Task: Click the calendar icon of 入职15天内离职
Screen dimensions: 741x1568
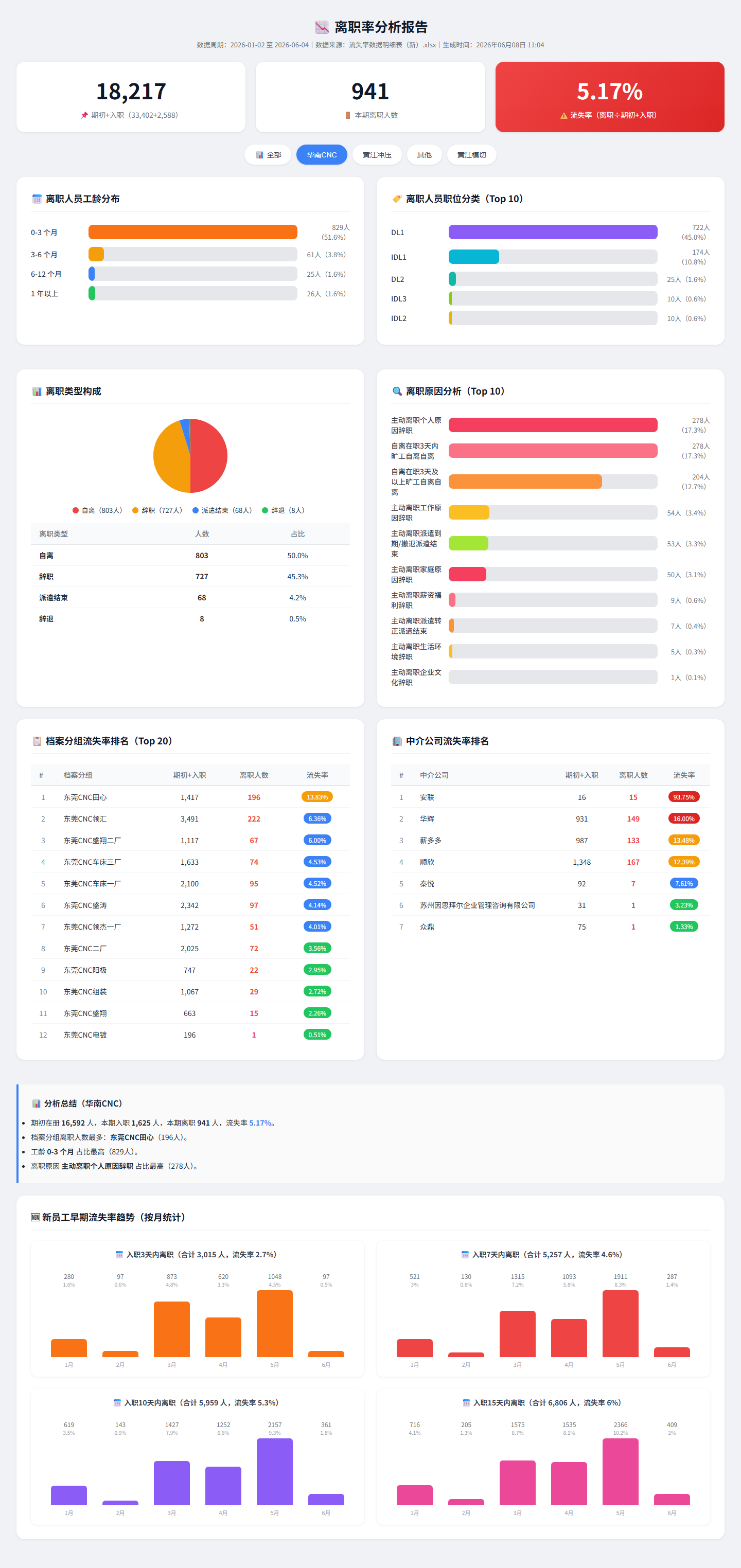Action: pyautogui.click(x=466, y=1402)
